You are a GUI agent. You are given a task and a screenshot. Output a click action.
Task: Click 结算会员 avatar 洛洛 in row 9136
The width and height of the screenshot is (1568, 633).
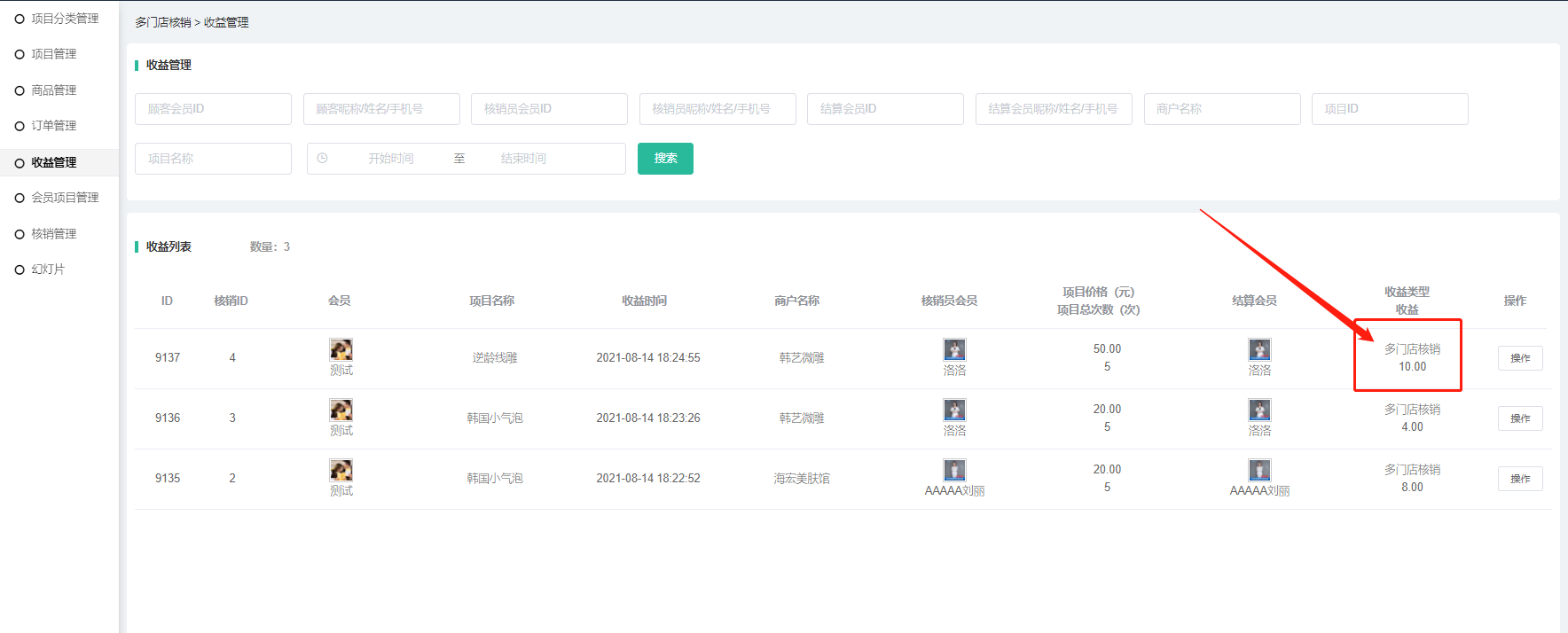(x=1259, y=410)
